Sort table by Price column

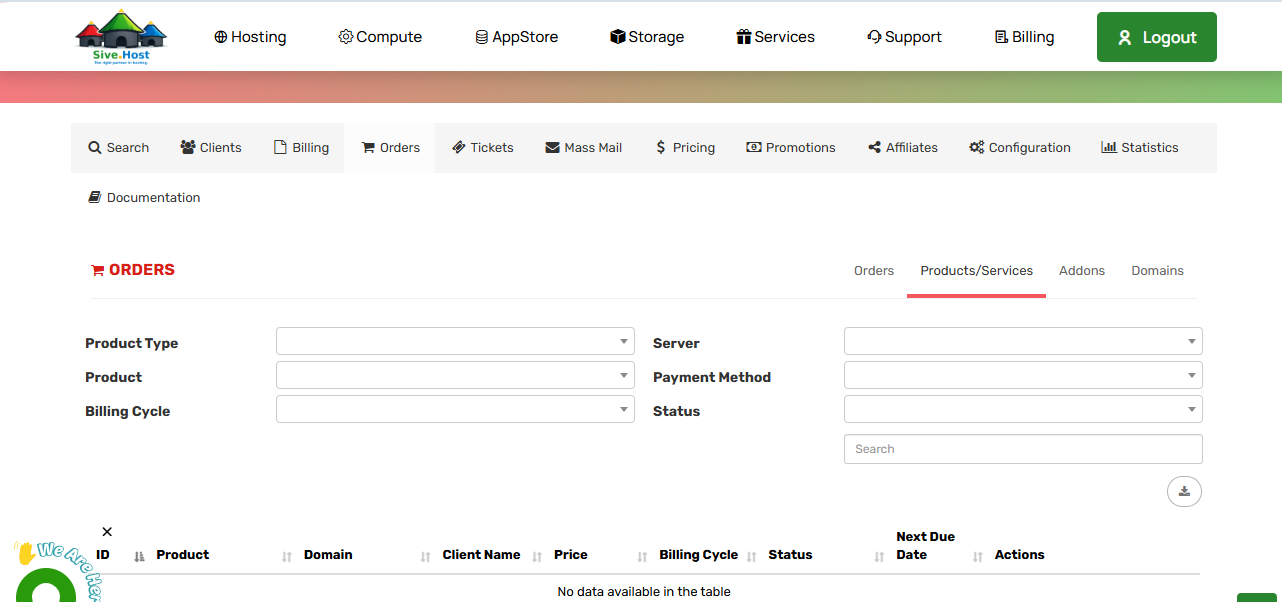[x=601, y=555]
